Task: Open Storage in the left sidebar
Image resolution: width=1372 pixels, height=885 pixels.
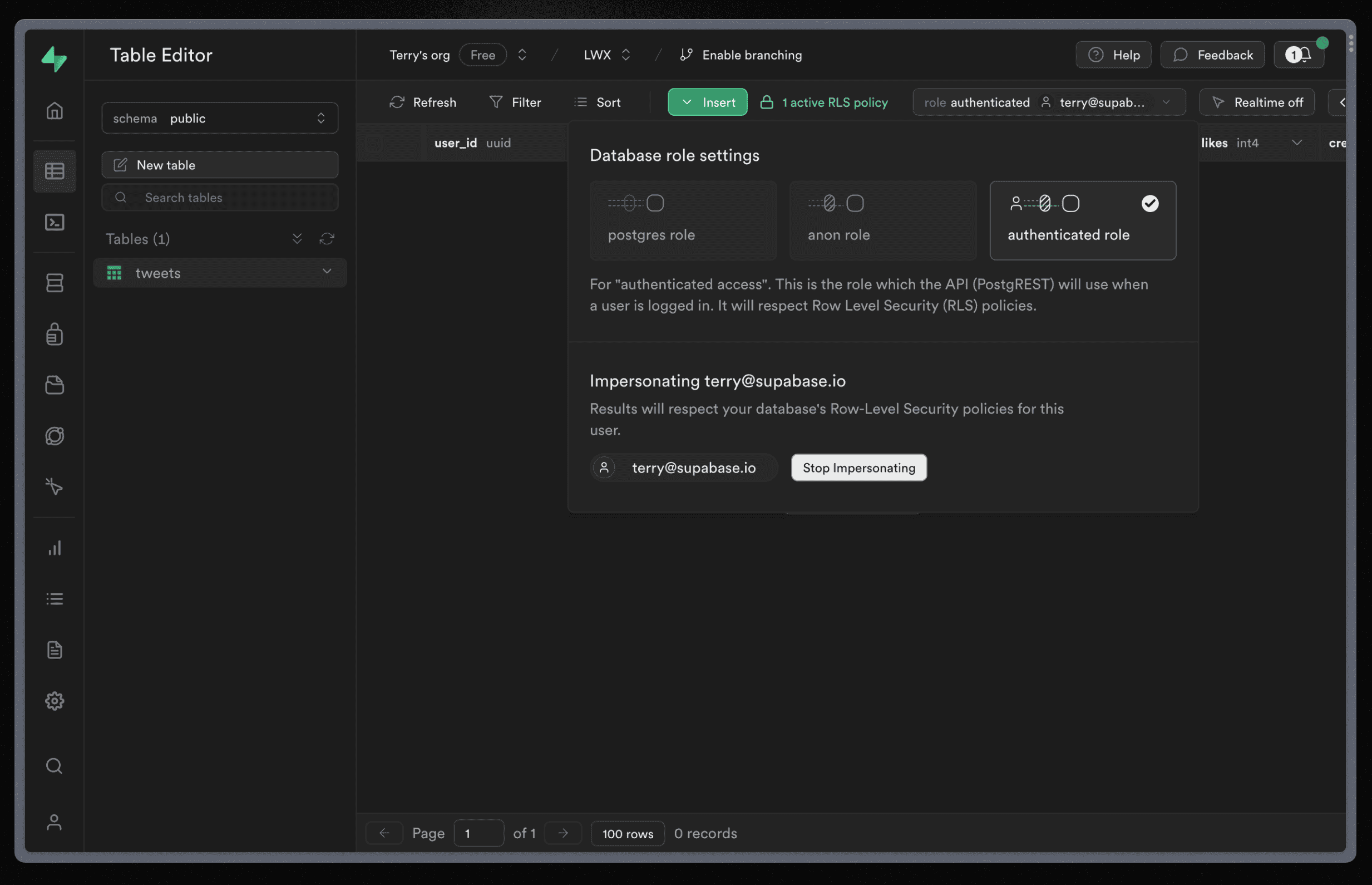Action: 55,385
